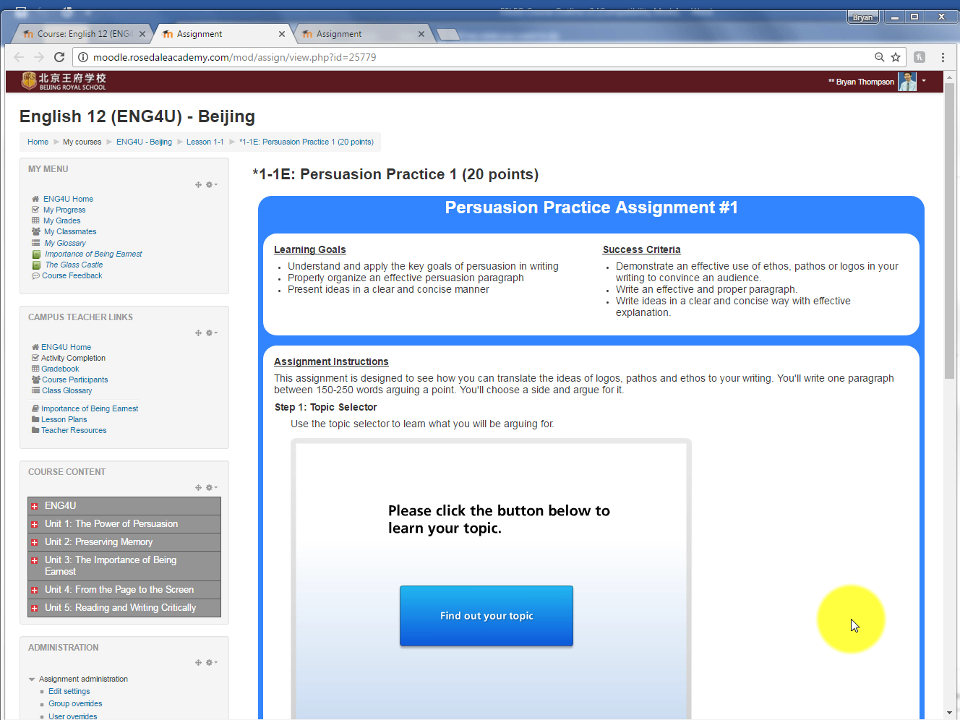Expand ENG4U section with plus icon
This screenshot has width=960, height=720.
34,506
